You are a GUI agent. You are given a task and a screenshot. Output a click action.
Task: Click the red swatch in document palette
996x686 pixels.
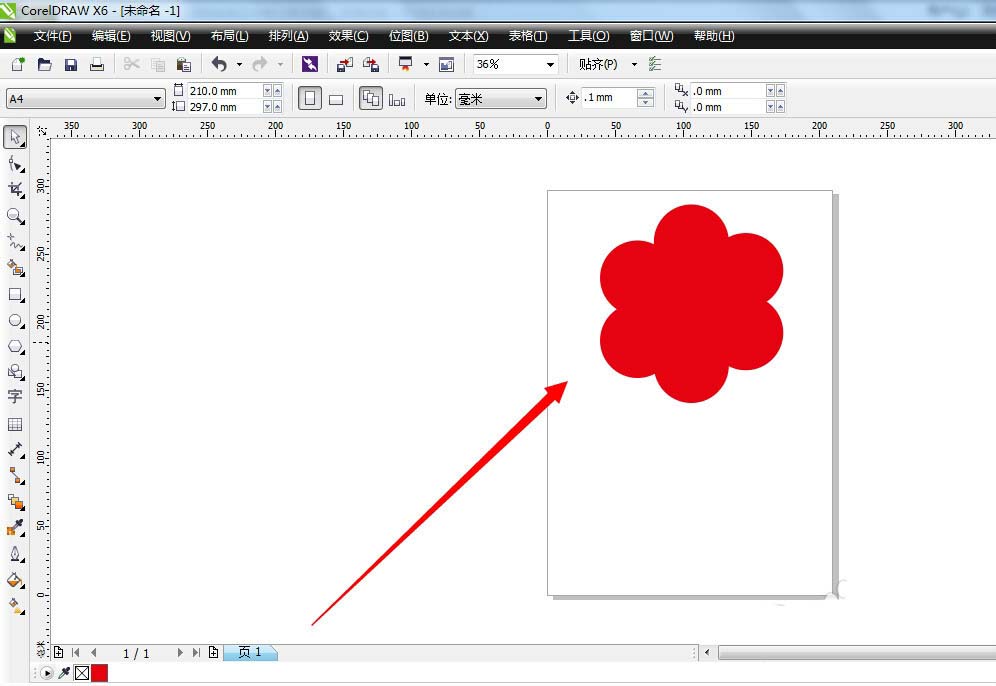[99, 673]
